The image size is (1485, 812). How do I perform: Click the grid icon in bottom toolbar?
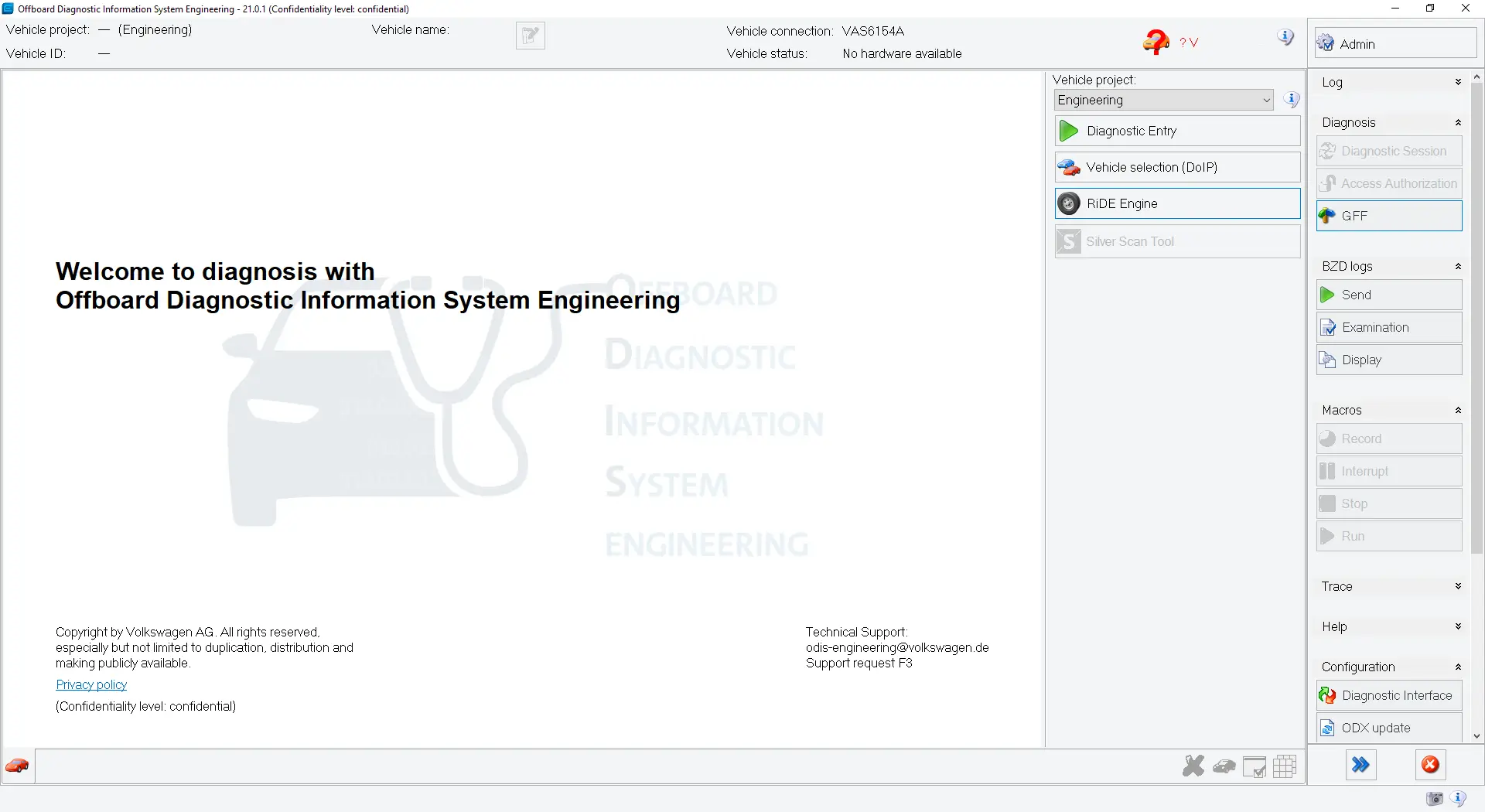tap(1285, 766)
